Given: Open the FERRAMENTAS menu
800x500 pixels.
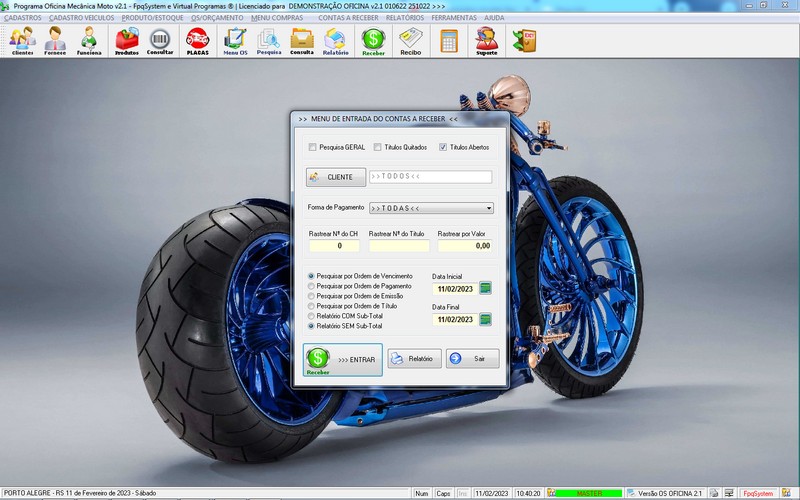Looking at the screenshot, I should (454, 18).
